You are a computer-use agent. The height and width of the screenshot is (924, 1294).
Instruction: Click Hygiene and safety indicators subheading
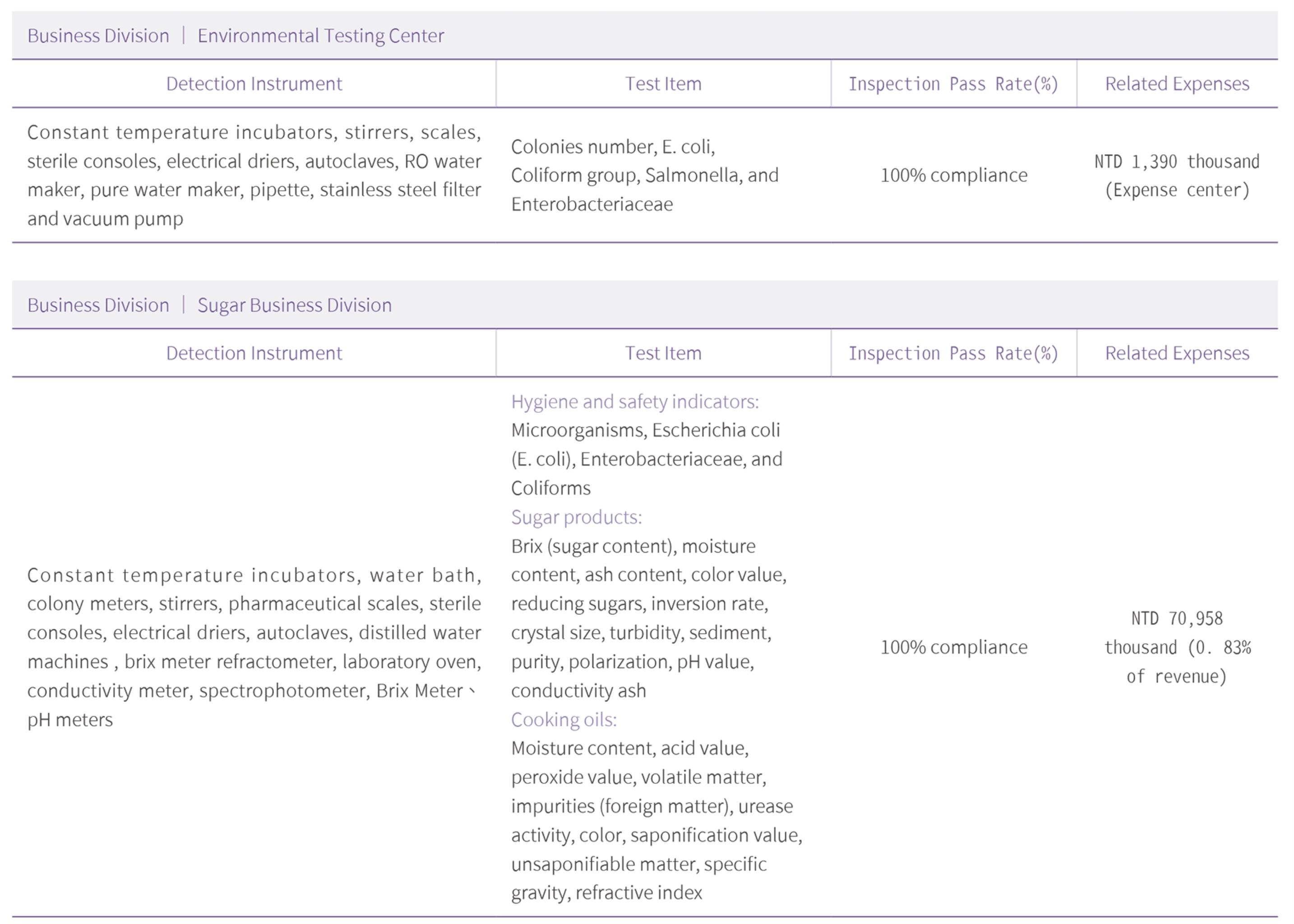[634, 402]
